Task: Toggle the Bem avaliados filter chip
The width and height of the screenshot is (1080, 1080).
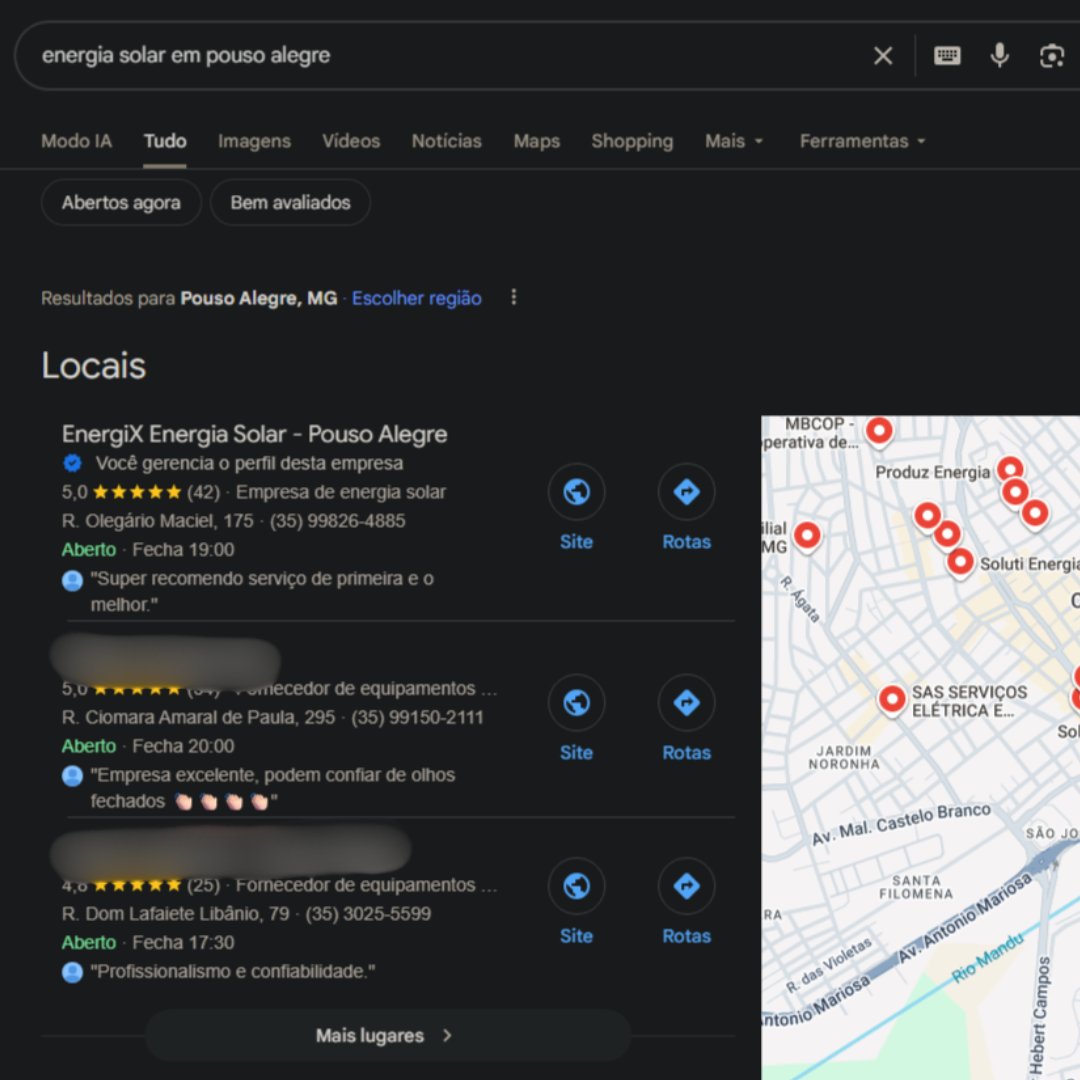Action: pyautogui.click(x=290, y=203)
